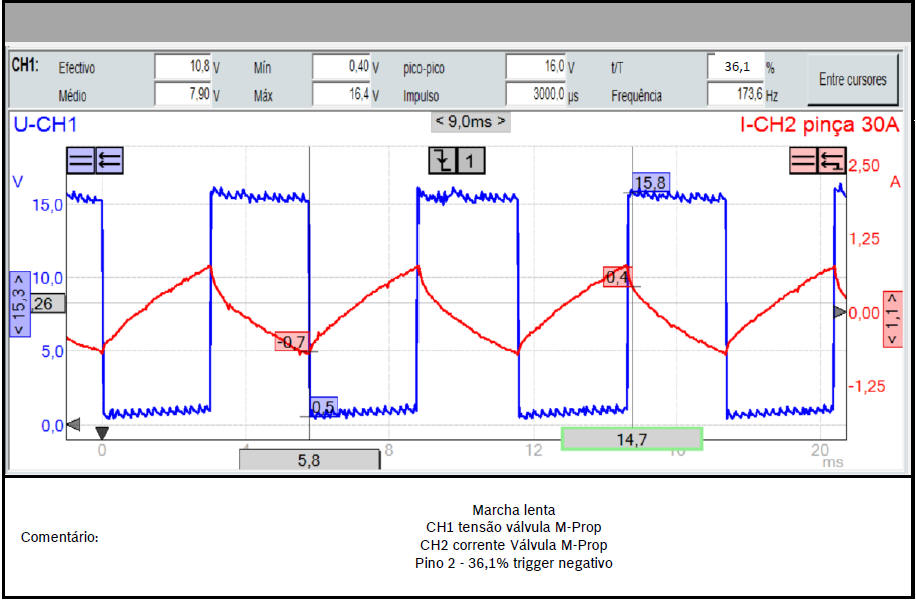Select the 5,8 time cursor handle
The width and height of the screenshot is (916, 600).
tap(309, 459)
